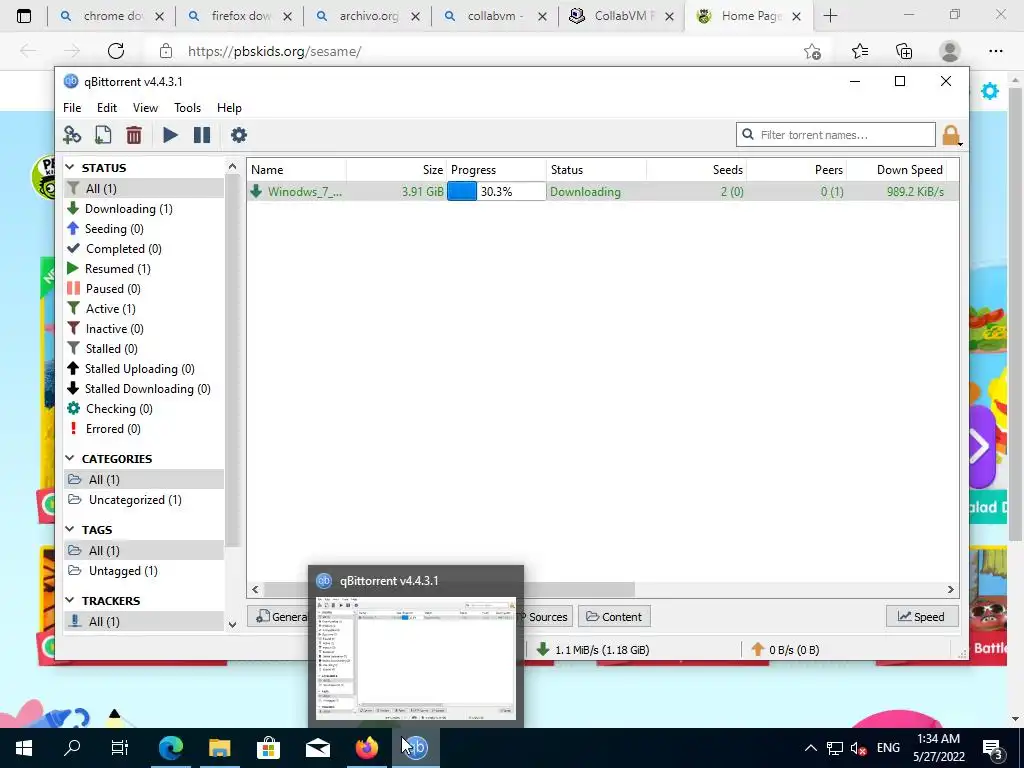Select the Uncategorized (1) category
This screenshot has height=768, width=1024.
tap(144, 500)
